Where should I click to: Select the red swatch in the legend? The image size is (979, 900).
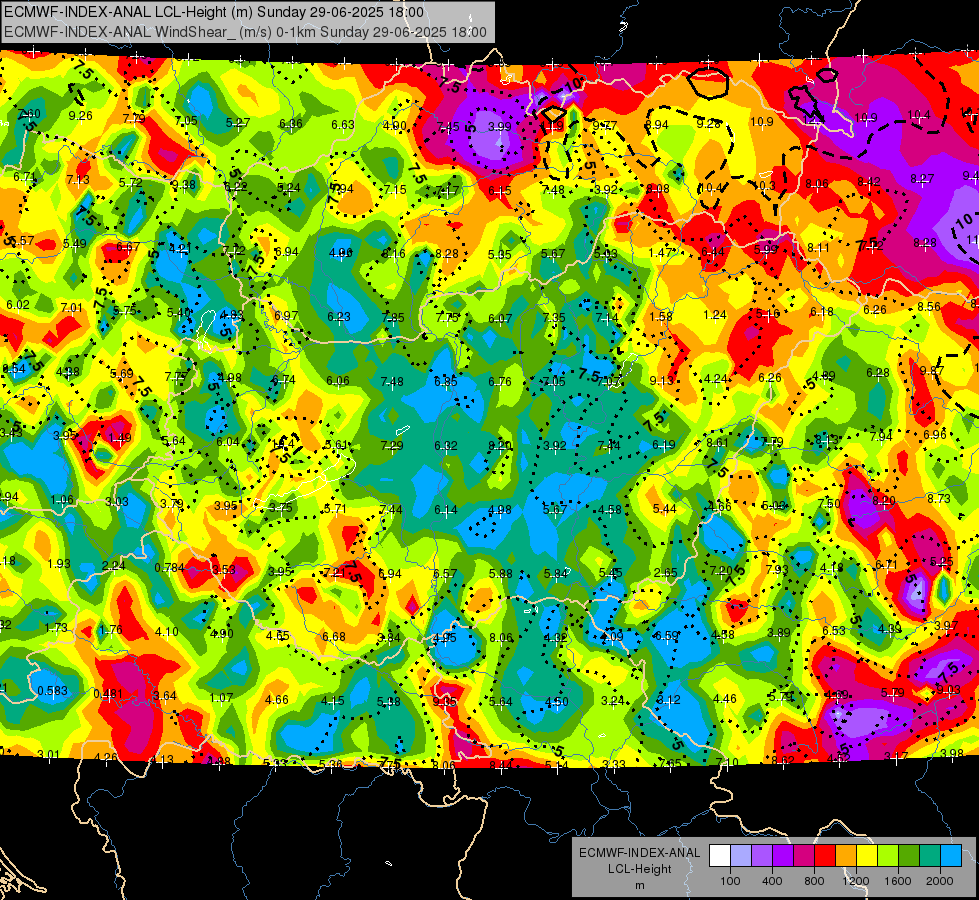pyautogui.click(x=825, y=856)
